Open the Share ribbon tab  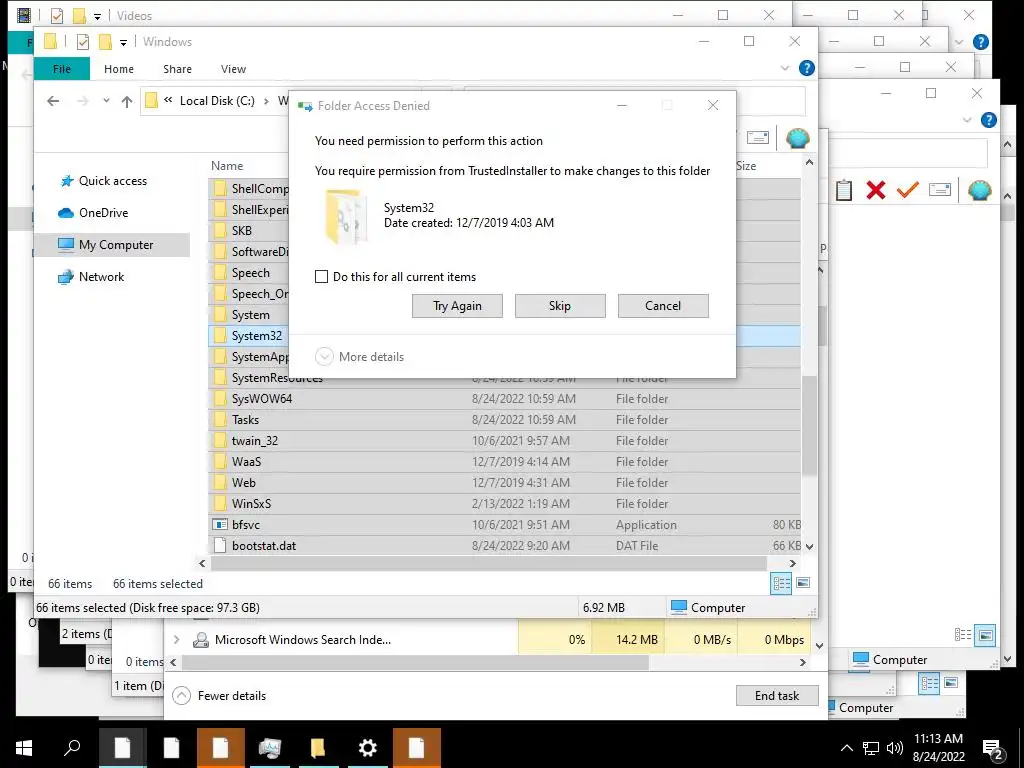pos(178,69)
